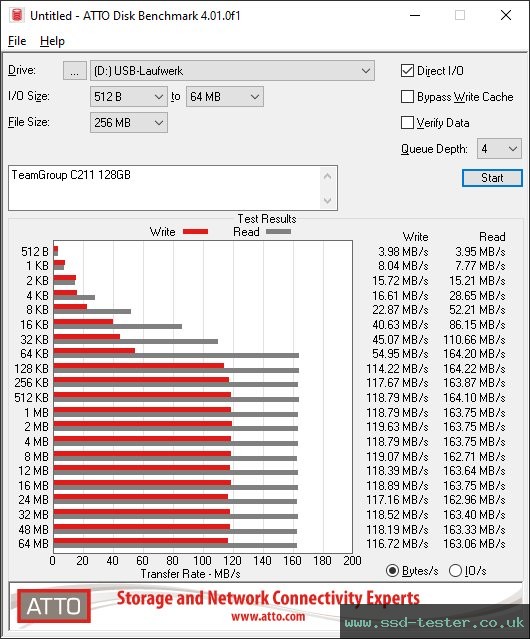Click the drive browse "..." button
This screenshot has width=530, height=639.
pyautogui.click(x=75, y=71)
